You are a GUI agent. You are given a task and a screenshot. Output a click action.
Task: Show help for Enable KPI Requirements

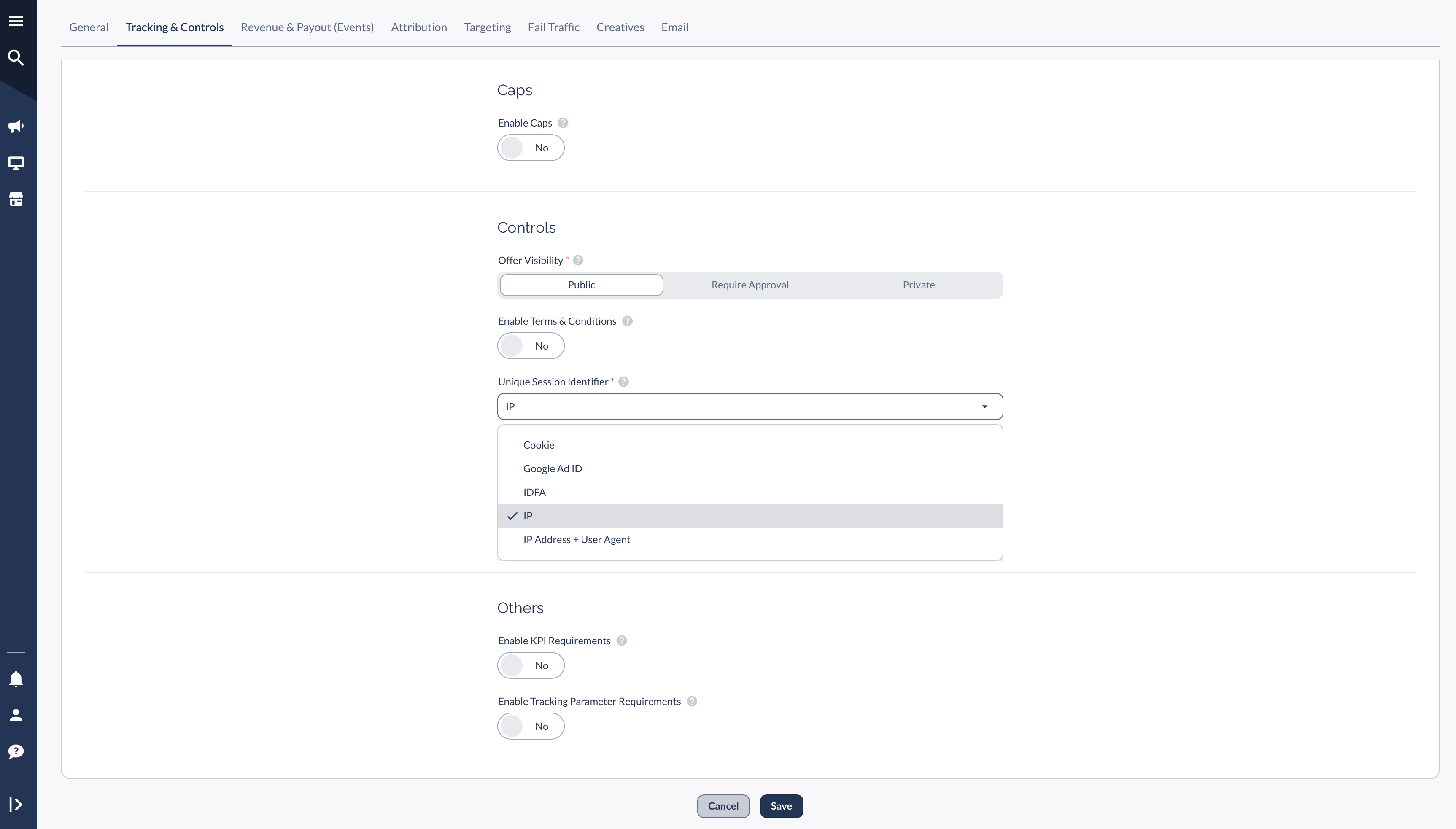(x=622, y=641)
